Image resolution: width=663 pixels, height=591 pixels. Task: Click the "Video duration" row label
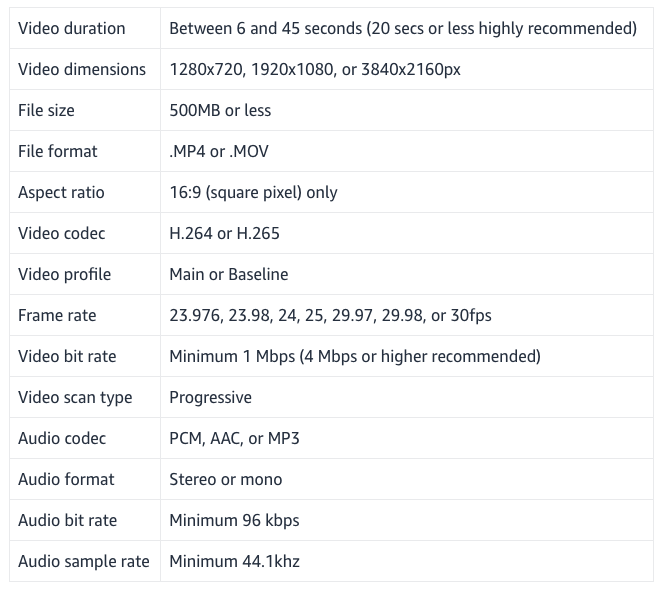(x=72, y=28)
